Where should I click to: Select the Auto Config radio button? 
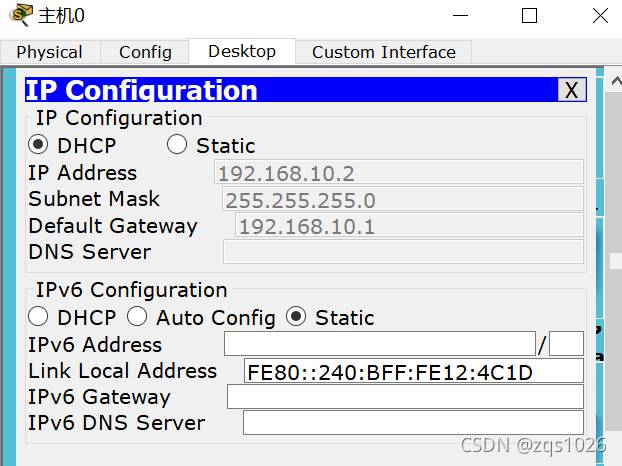coord(138,317)
